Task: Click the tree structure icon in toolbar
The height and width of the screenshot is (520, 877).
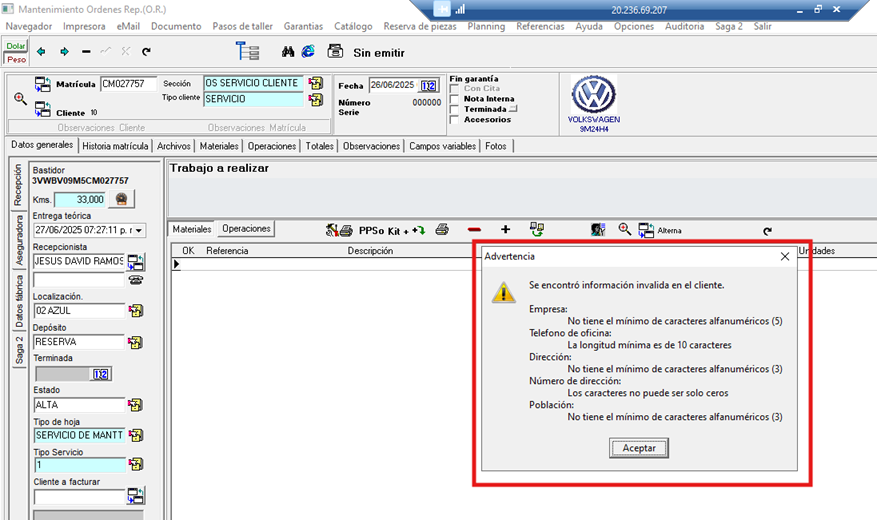Action: 247,52
